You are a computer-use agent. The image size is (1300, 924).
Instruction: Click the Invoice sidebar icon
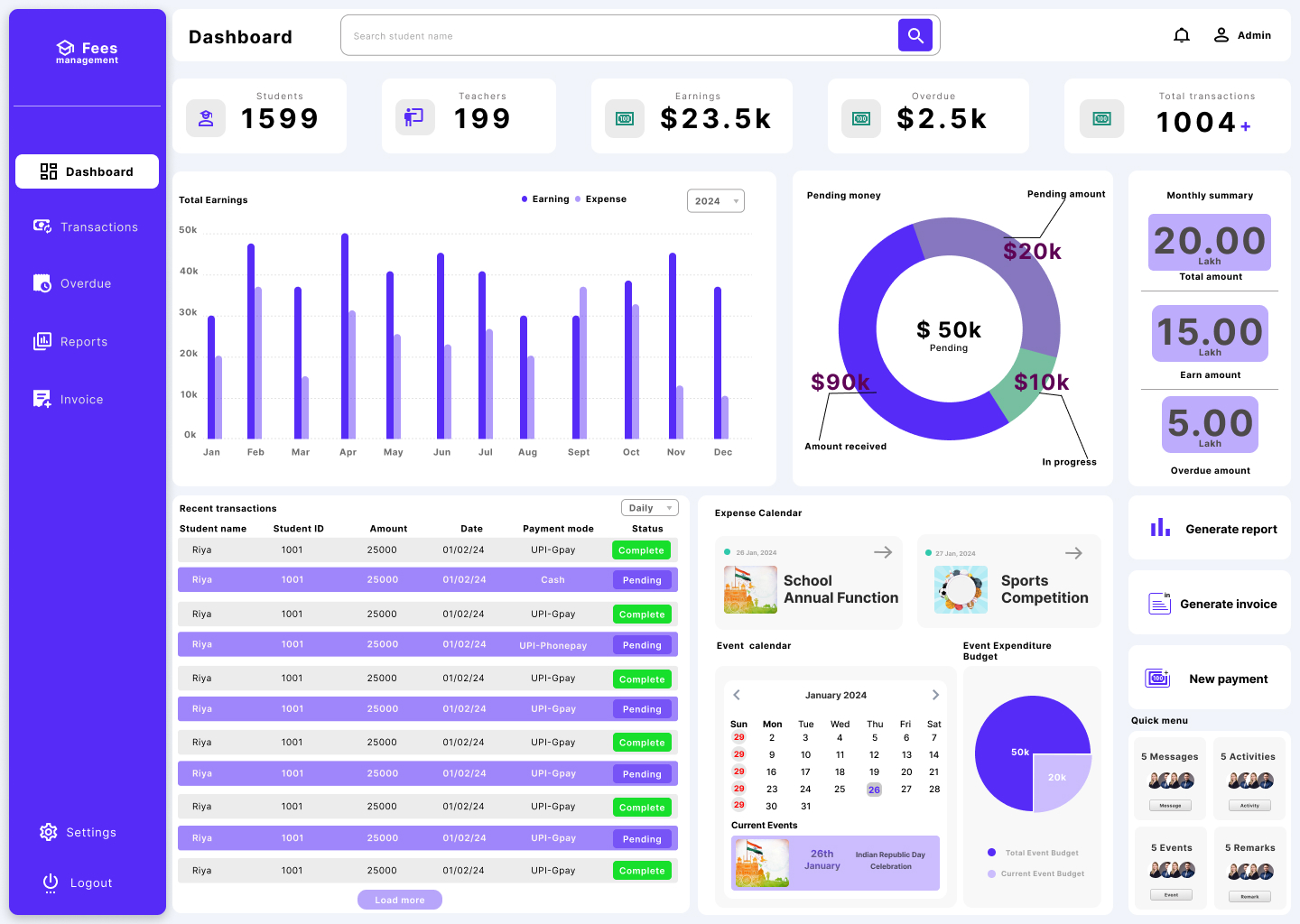point(42,399)
